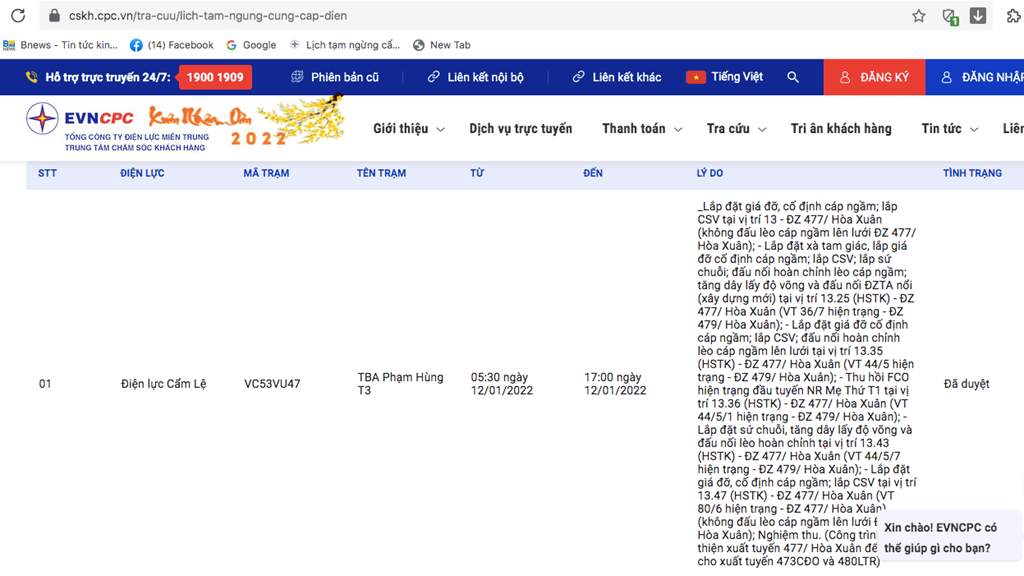Open Liên kết khác menu
The height and width of the screenshot is (576, 1024).
pyautogui.click(x=617, y=77)
